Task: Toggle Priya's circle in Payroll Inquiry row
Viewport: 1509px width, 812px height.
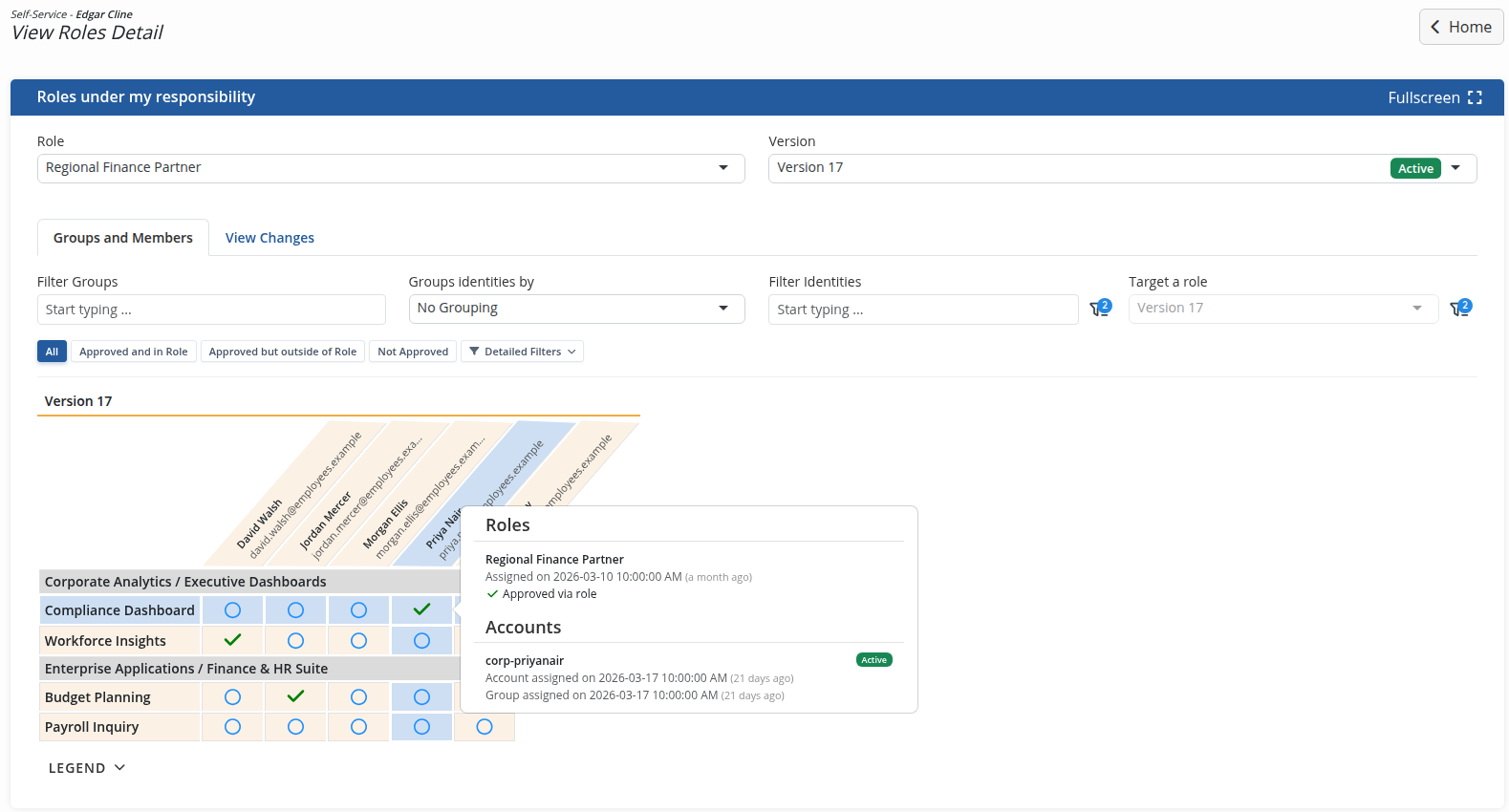Action: tap(421, 727)
